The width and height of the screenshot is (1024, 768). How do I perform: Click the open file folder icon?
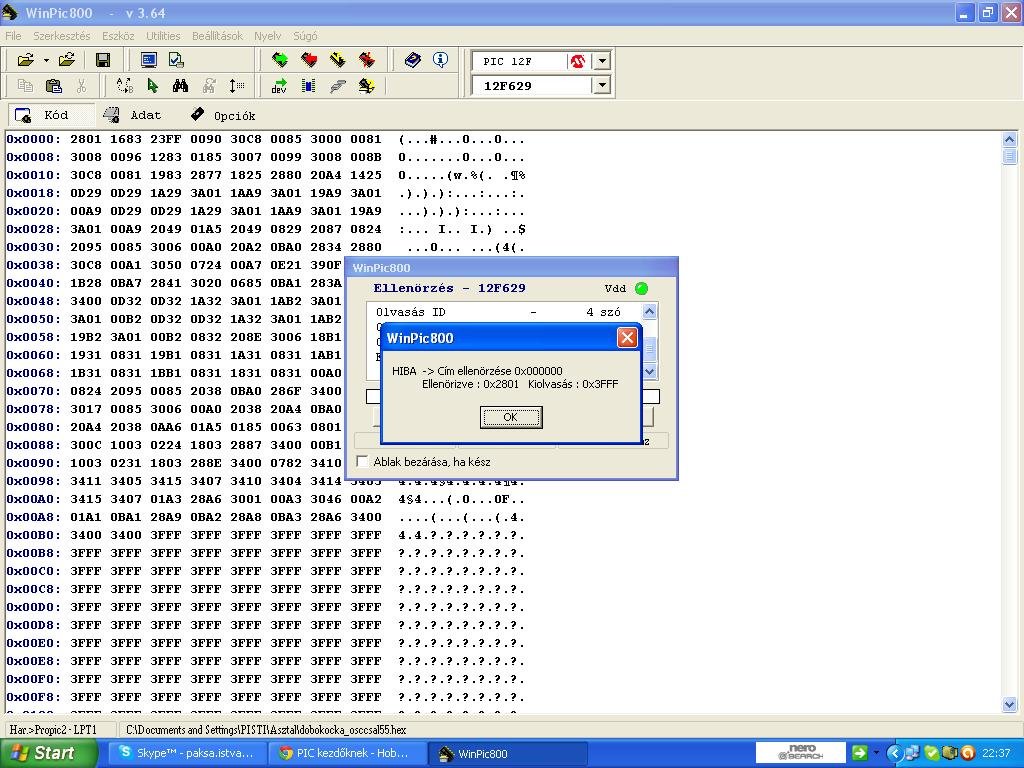point(26,60)
